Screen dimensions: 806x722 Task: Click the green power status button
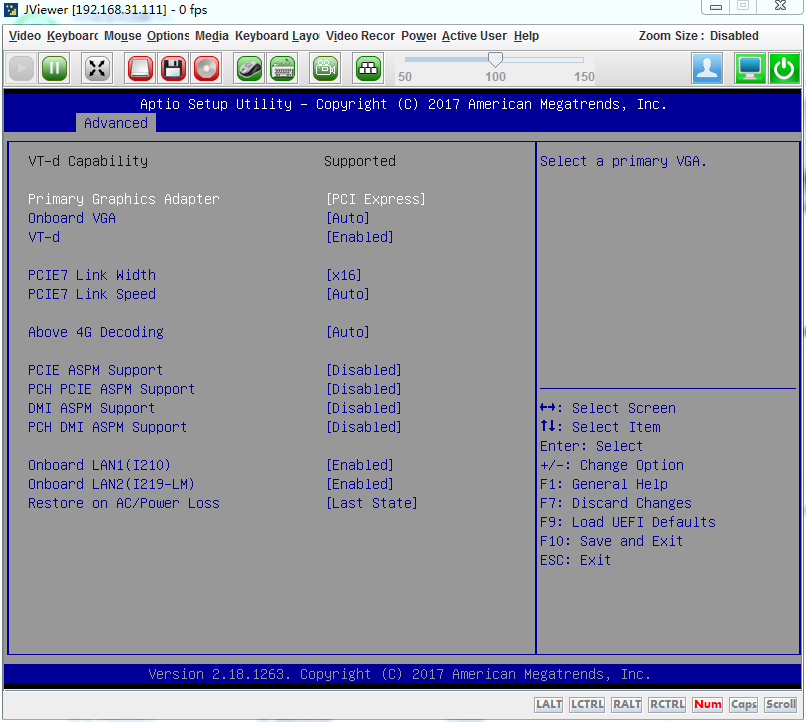pos(784,68)
